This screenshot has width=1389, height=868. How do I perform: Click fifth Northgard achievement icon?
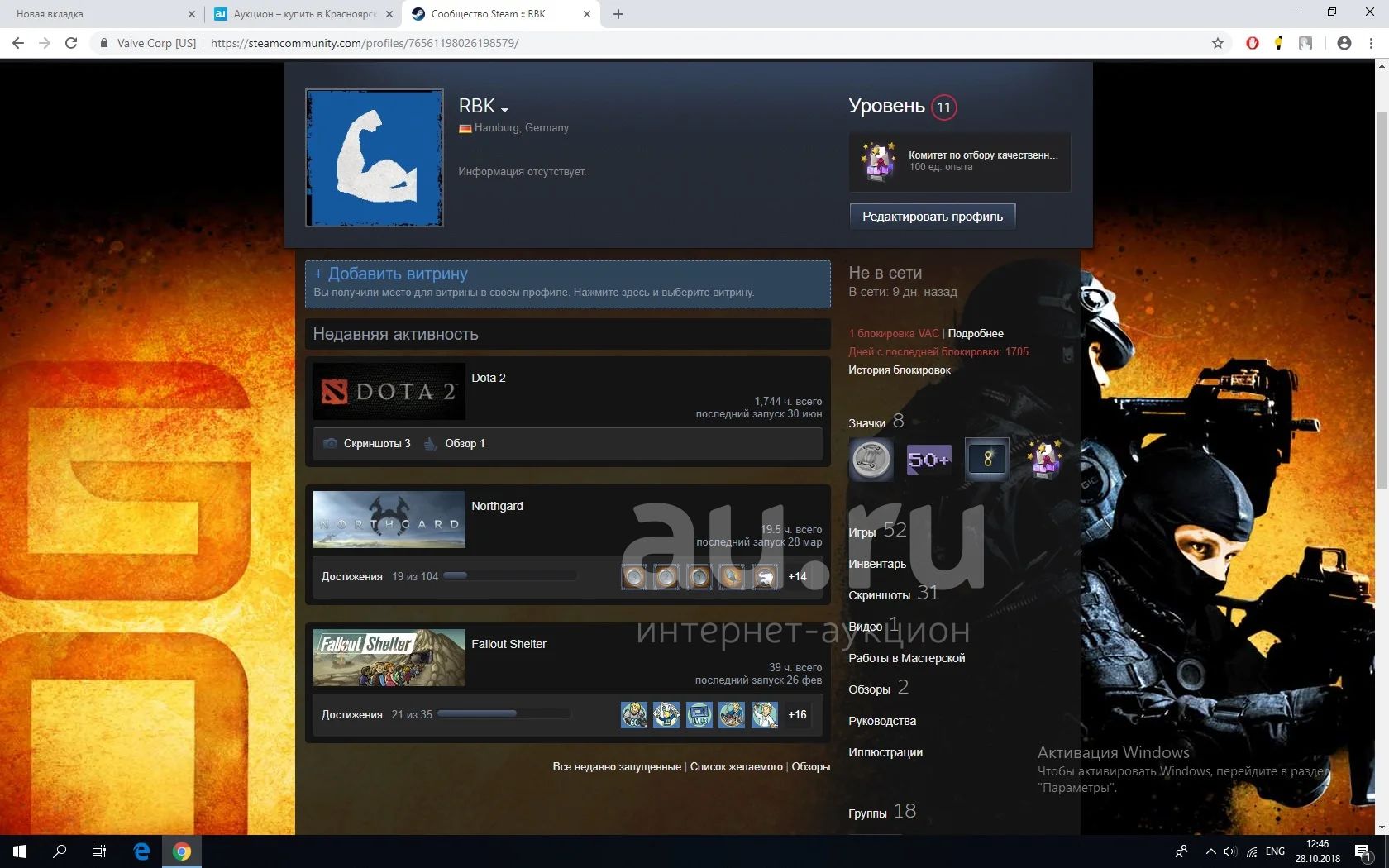[x=765, y=576]
